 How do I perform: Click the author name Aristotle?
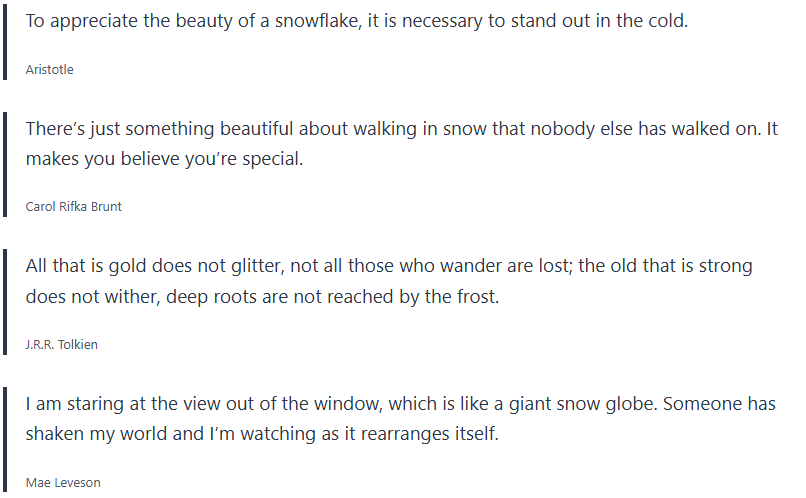pyautogui.click(x=49, y=70)
